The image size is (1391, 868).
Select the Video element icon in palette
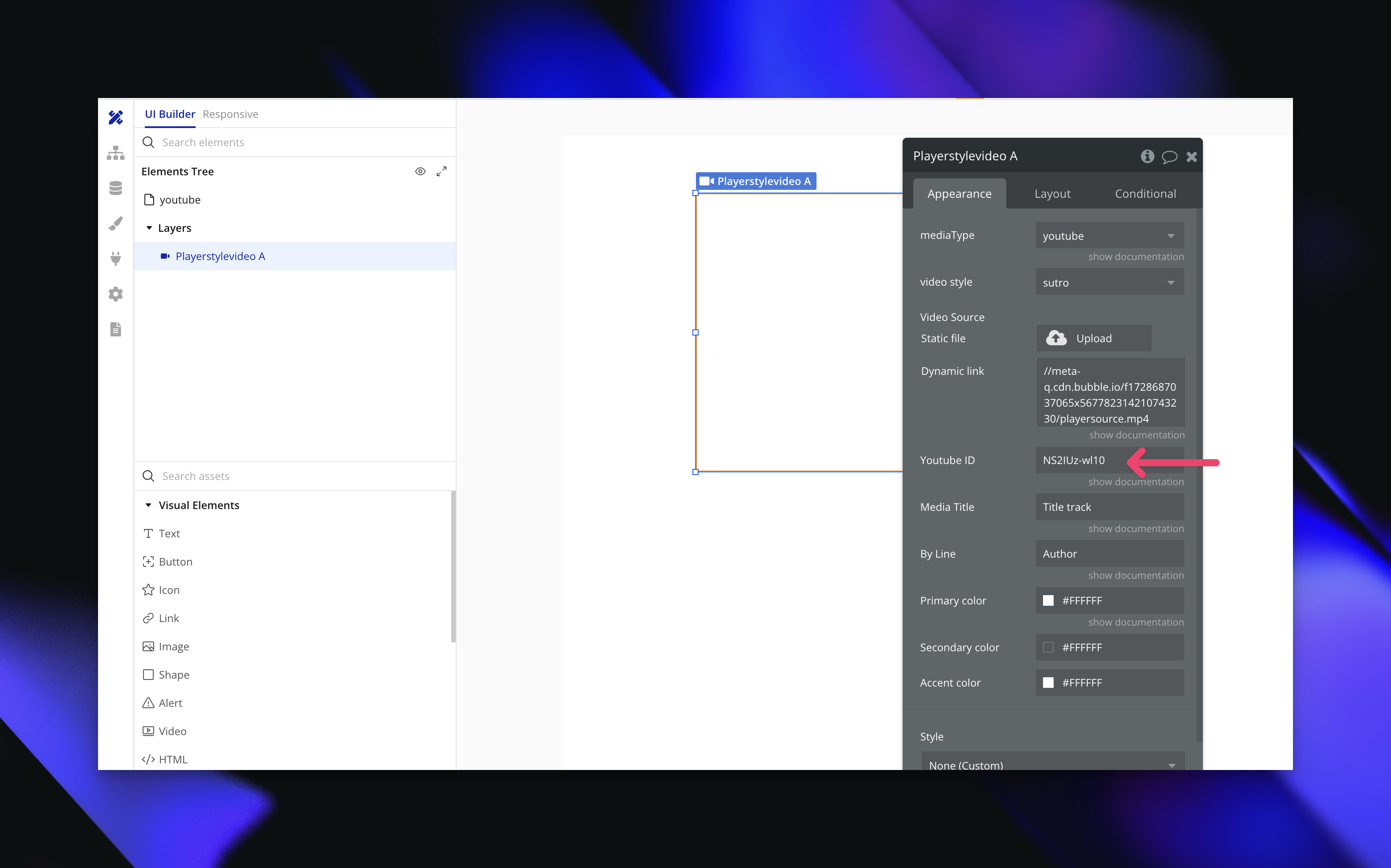[148, 731]
